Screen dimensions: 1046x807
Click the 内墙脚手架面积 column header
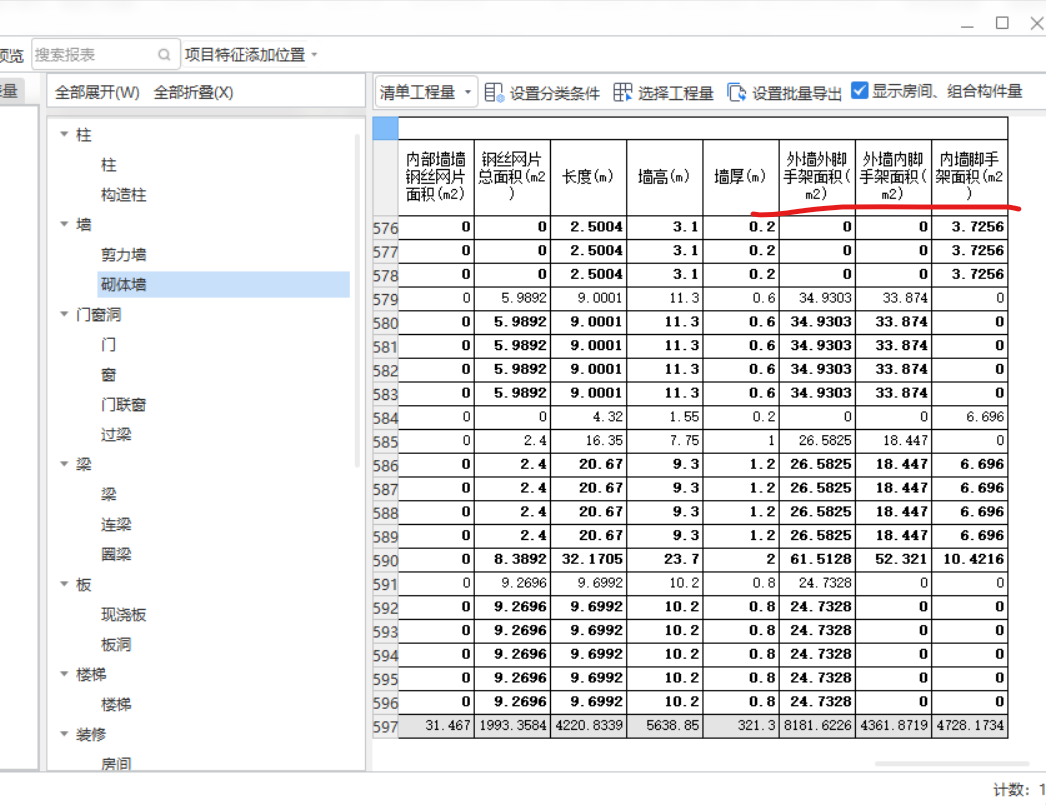969,177
